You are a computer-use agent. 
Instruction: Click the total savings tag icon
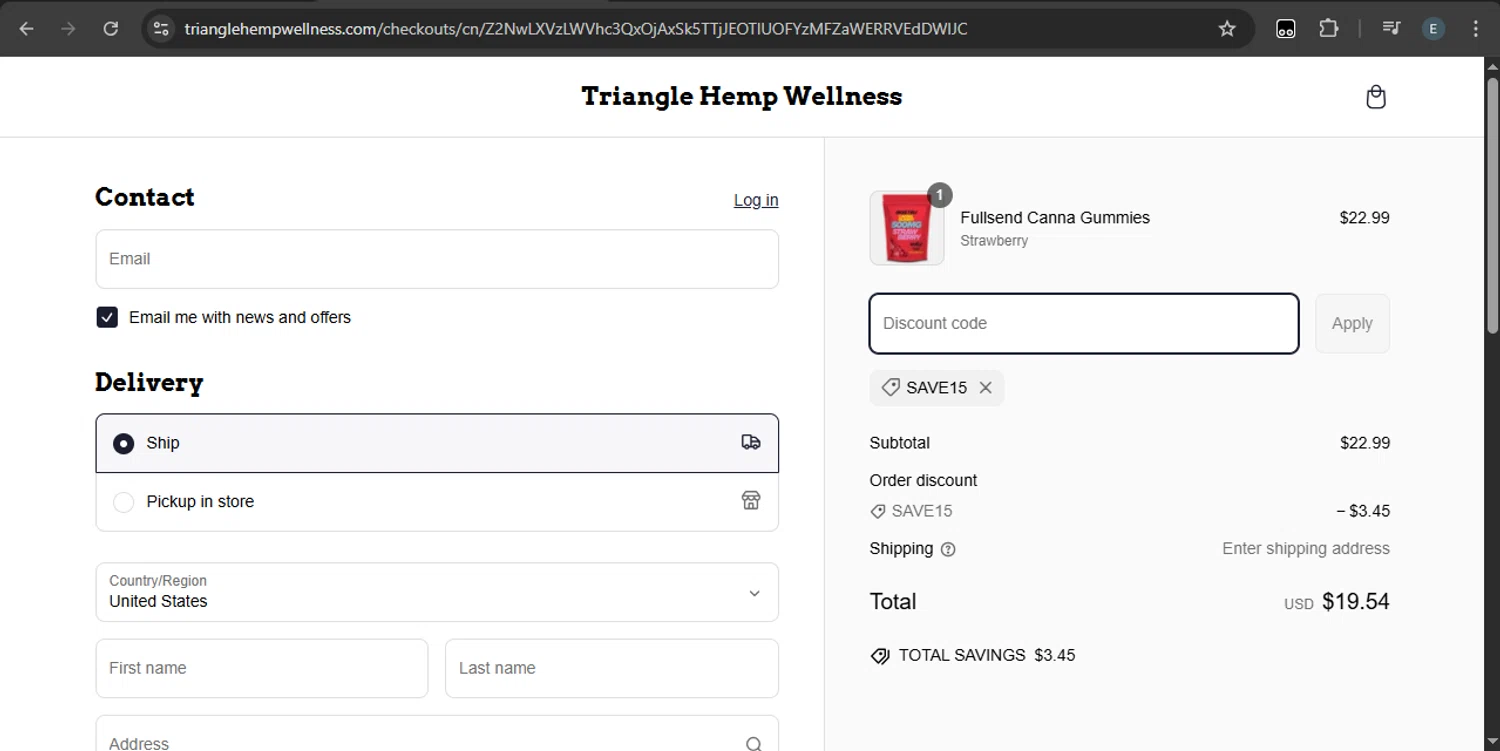point(880,656)
